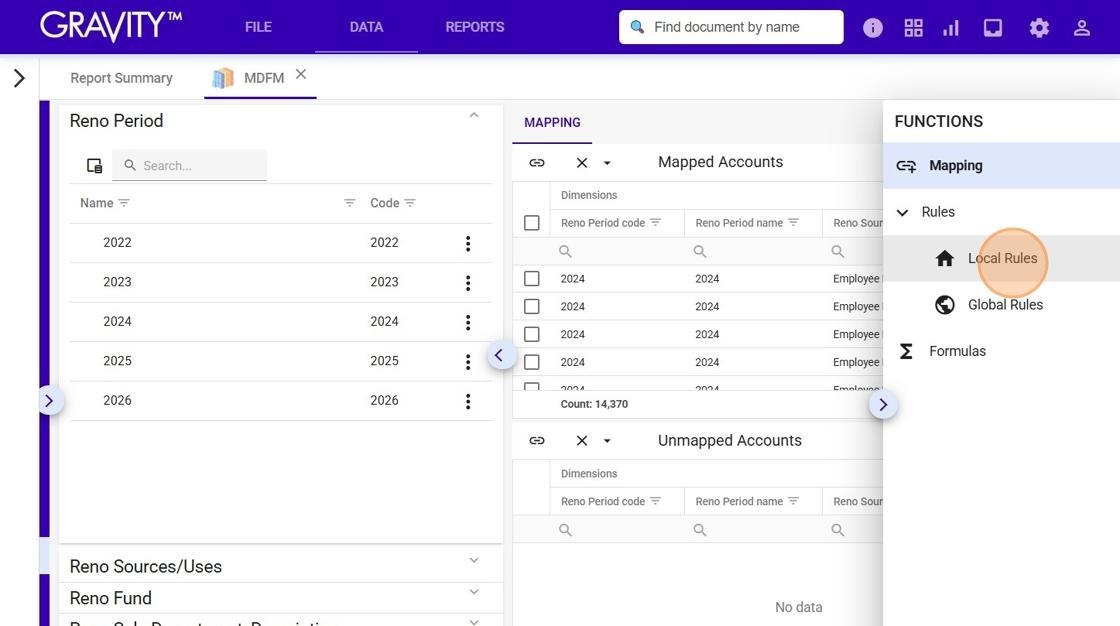Check the second 2024 Mapped Accounts row
Viewport: 1120px width, 626px height.
[531, 307]
